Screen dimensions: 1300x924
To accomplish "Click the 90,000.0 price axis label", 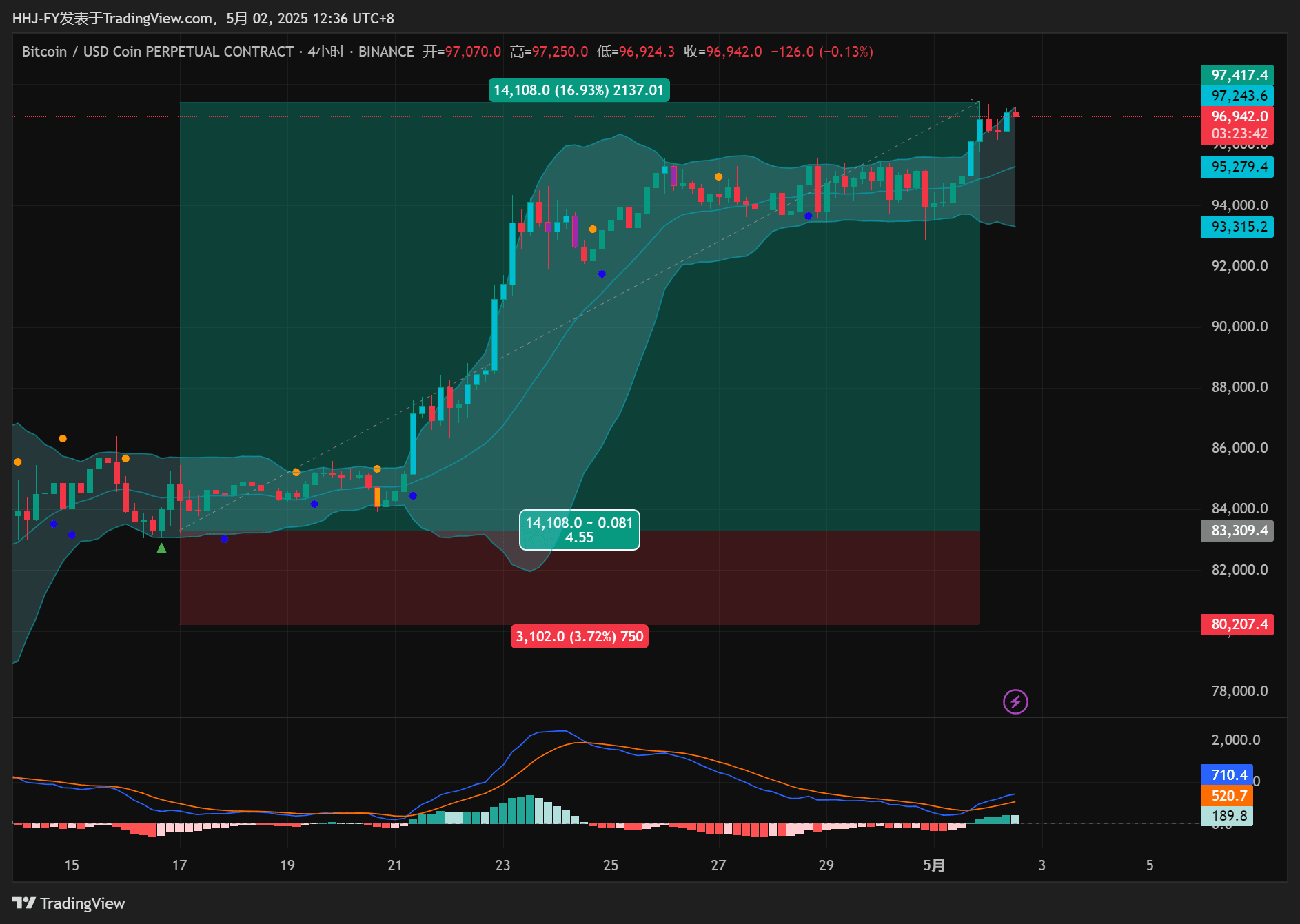I will (x=1239, y=327).
